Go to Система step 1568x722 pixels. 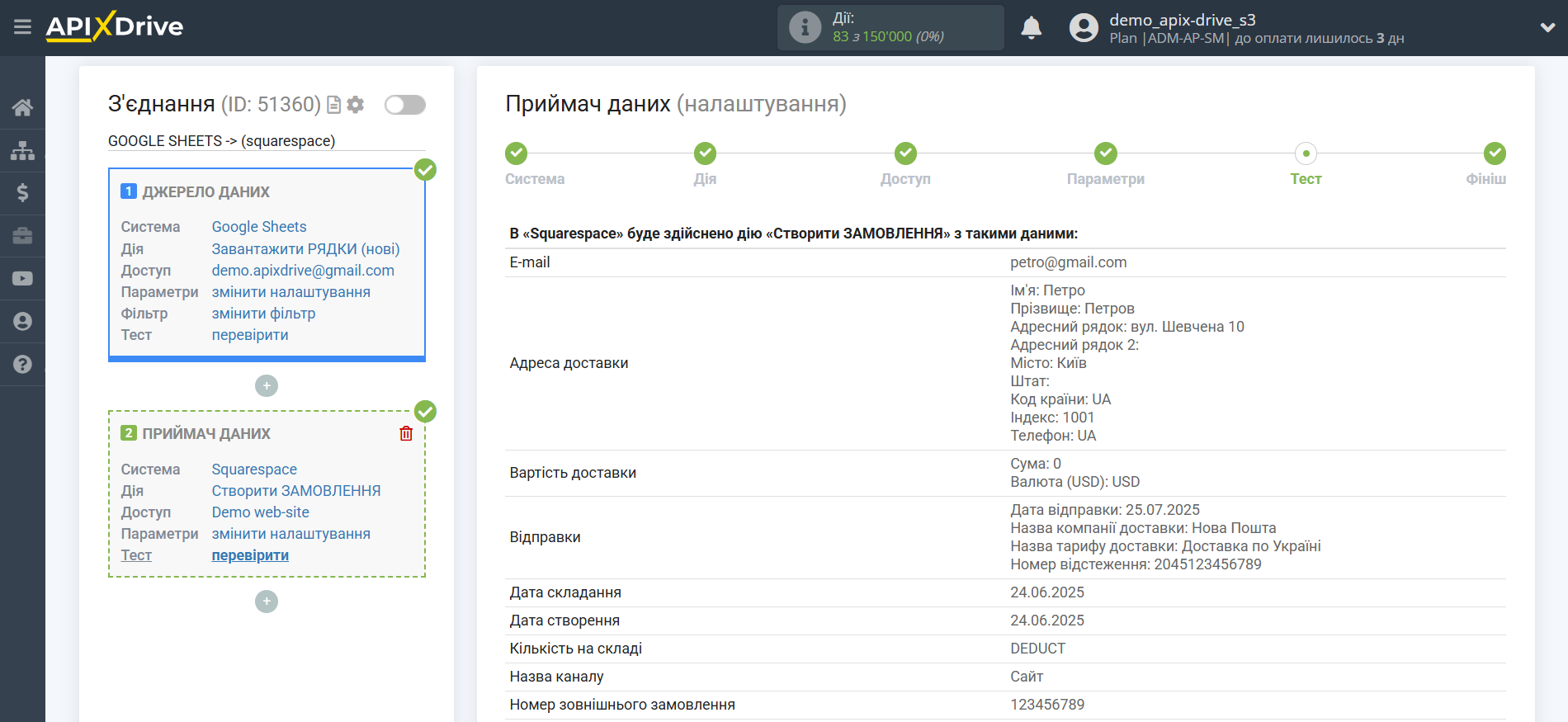pos(517,153)
